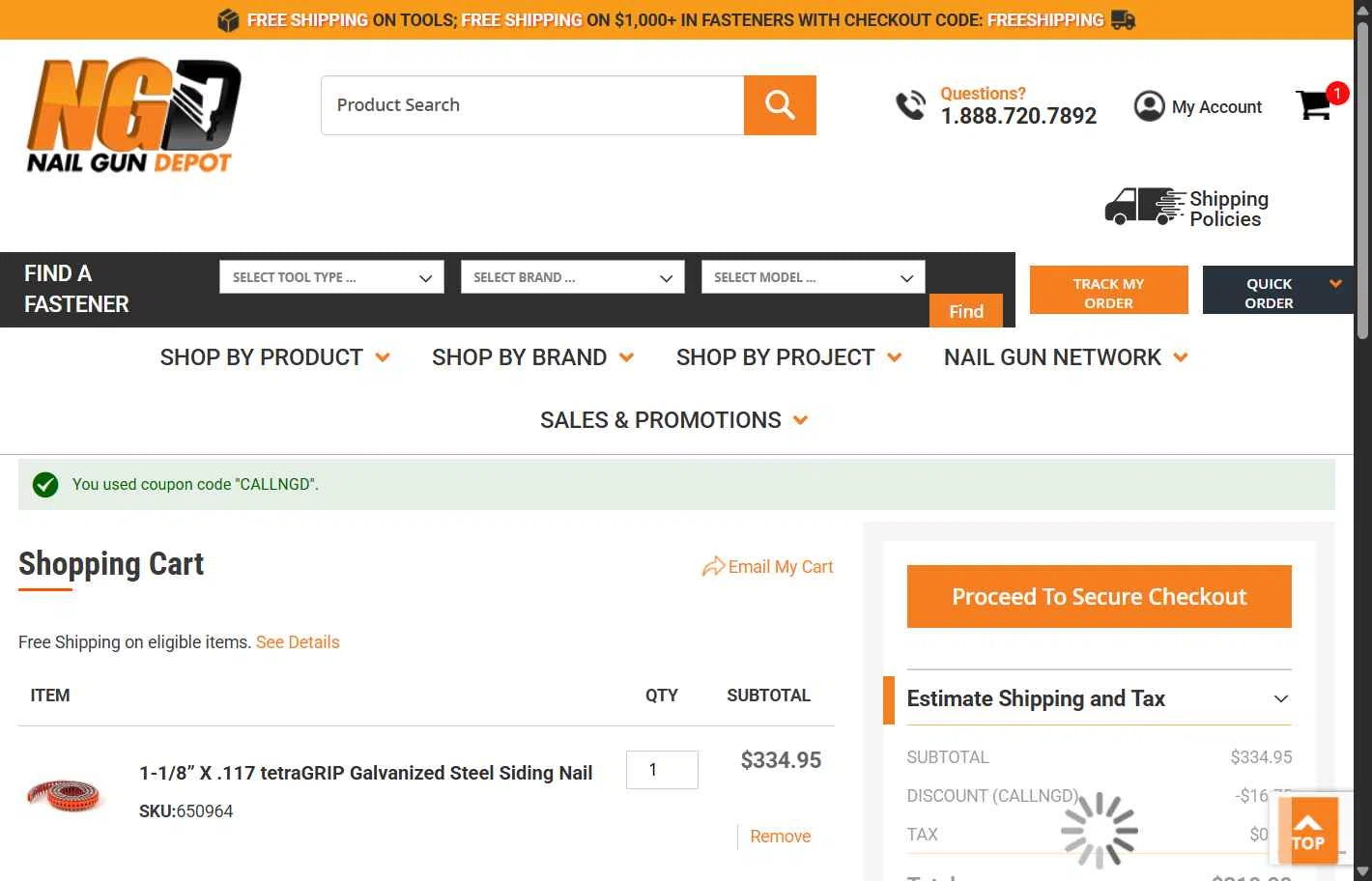Viewport: 1372px width, 881px height.
Task: Open the Shop By Brand menu
Action: [533, 357]
